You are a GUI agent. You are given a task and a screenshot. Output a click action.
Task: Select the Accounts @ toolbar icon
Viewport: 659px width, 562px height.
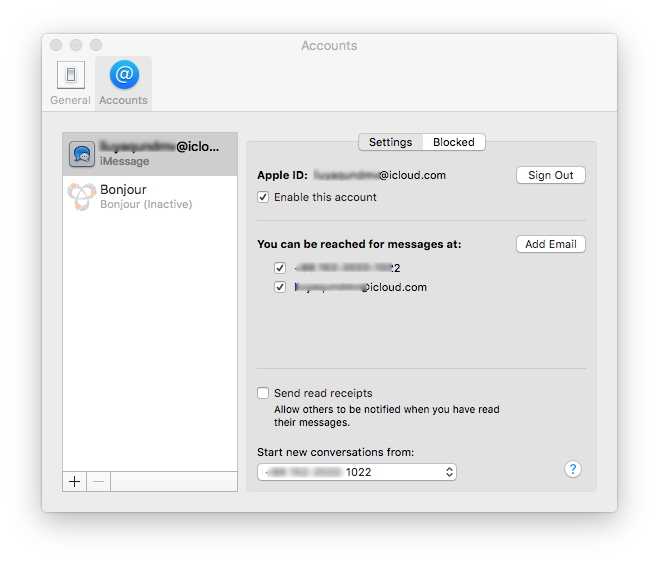124,83
